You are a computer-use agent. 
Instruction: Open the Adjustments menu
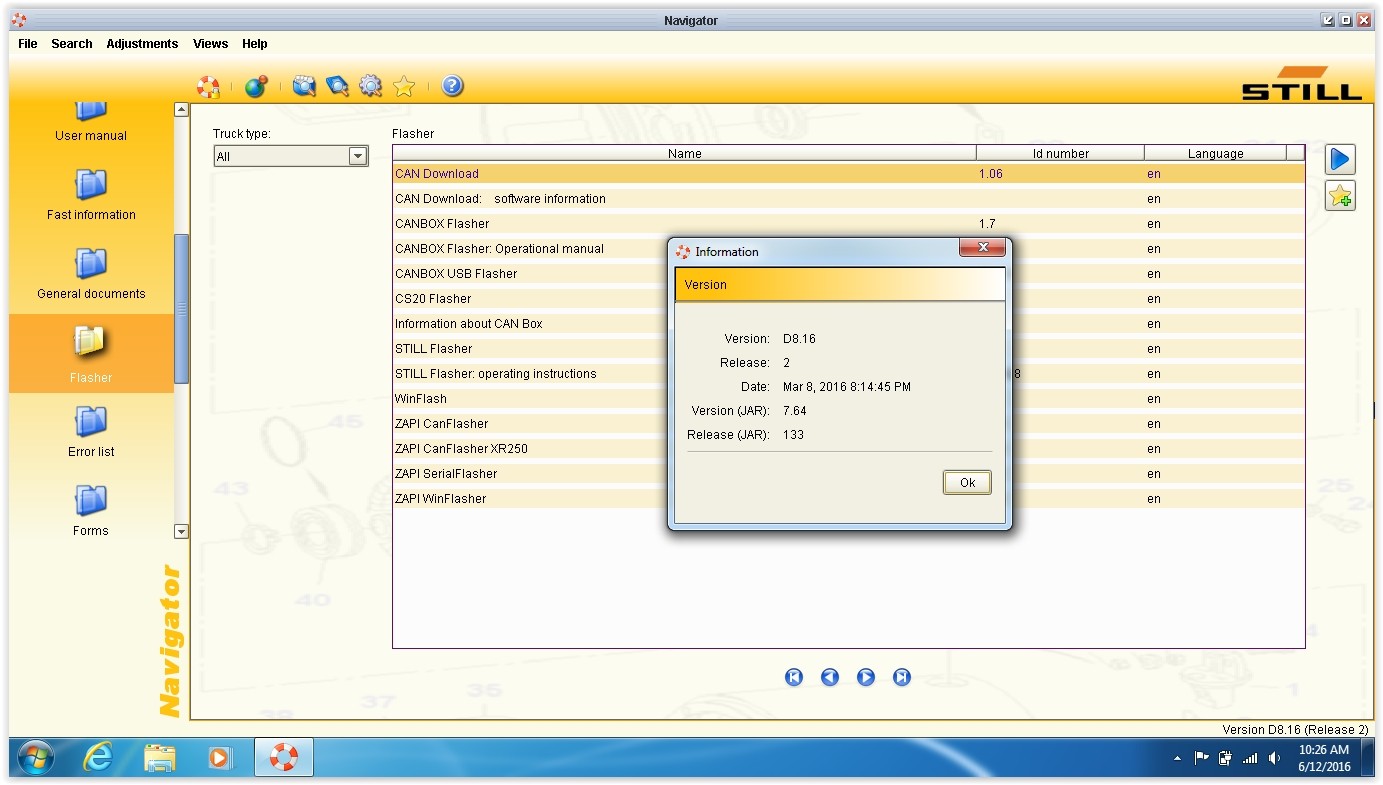pos(142,44)
